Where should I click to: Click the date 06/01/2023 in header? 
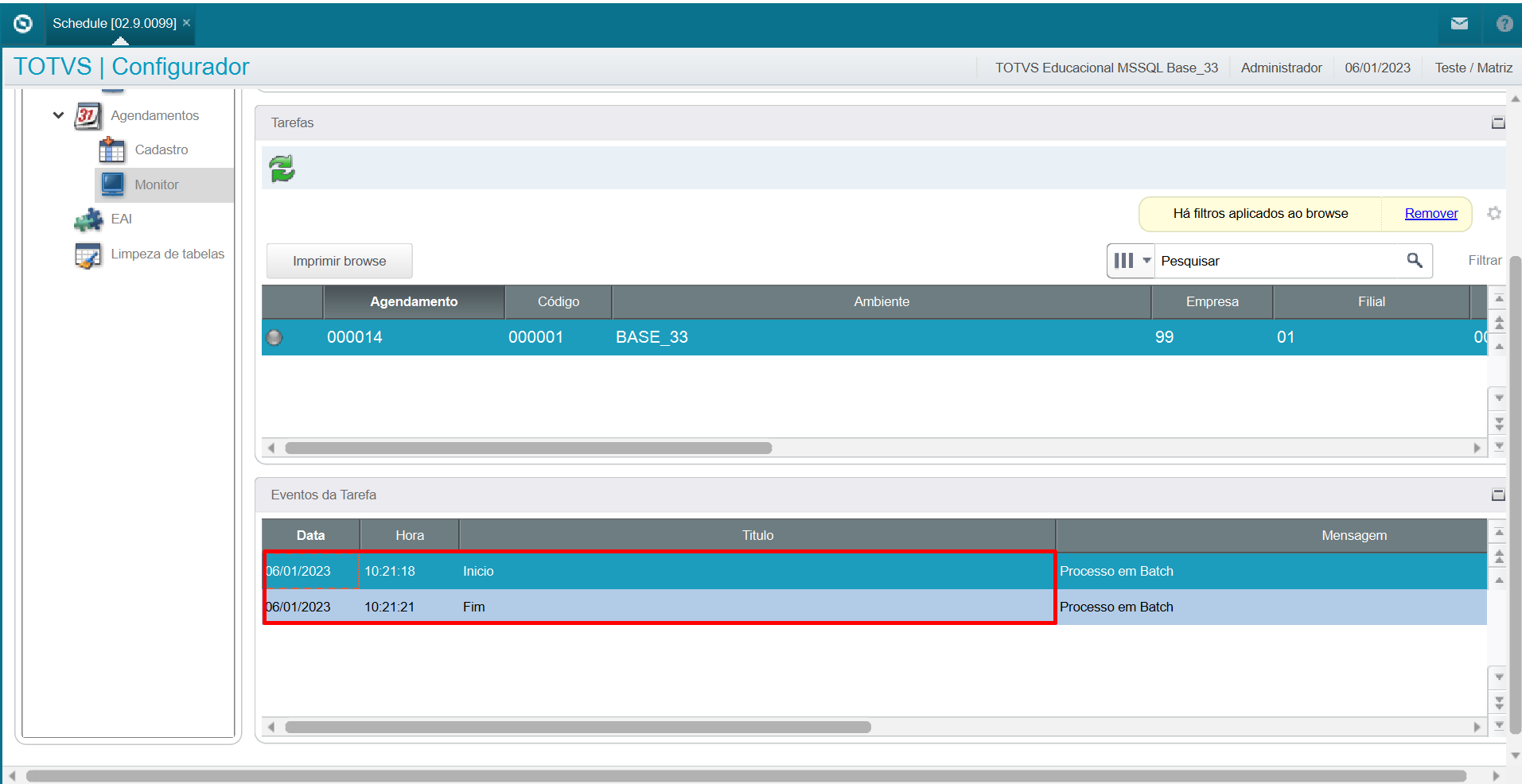pyautogui.click(x=1377, y=68)
